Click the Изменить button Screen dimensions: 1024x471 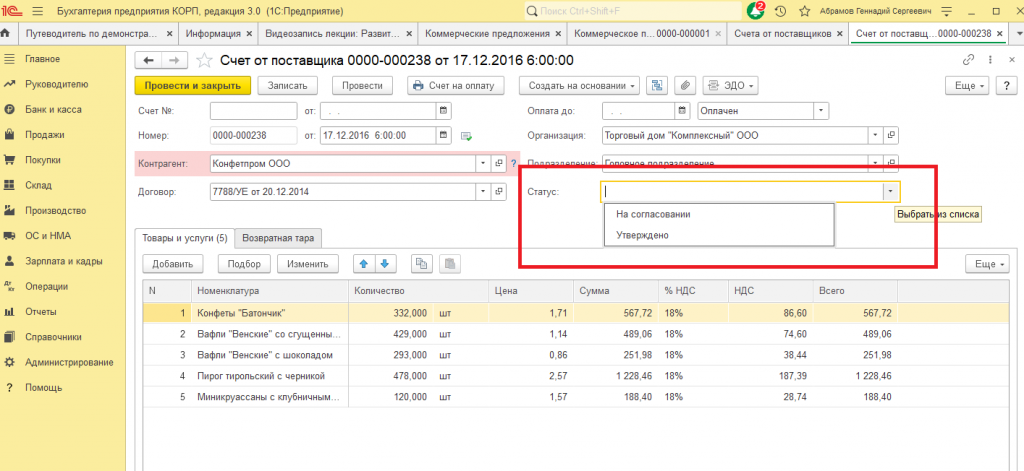click(308, 264)
